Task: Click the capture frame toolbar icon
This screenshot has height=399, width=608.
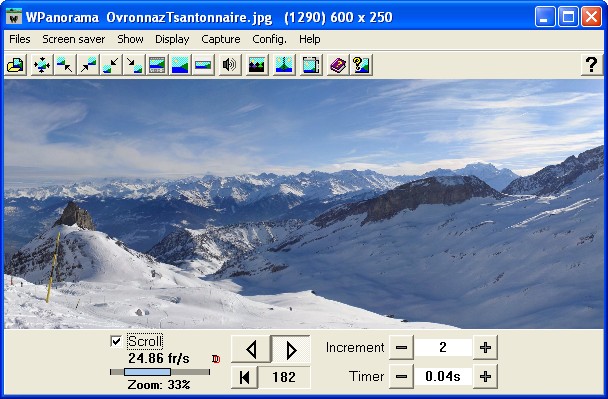Action: coord(311,65)
